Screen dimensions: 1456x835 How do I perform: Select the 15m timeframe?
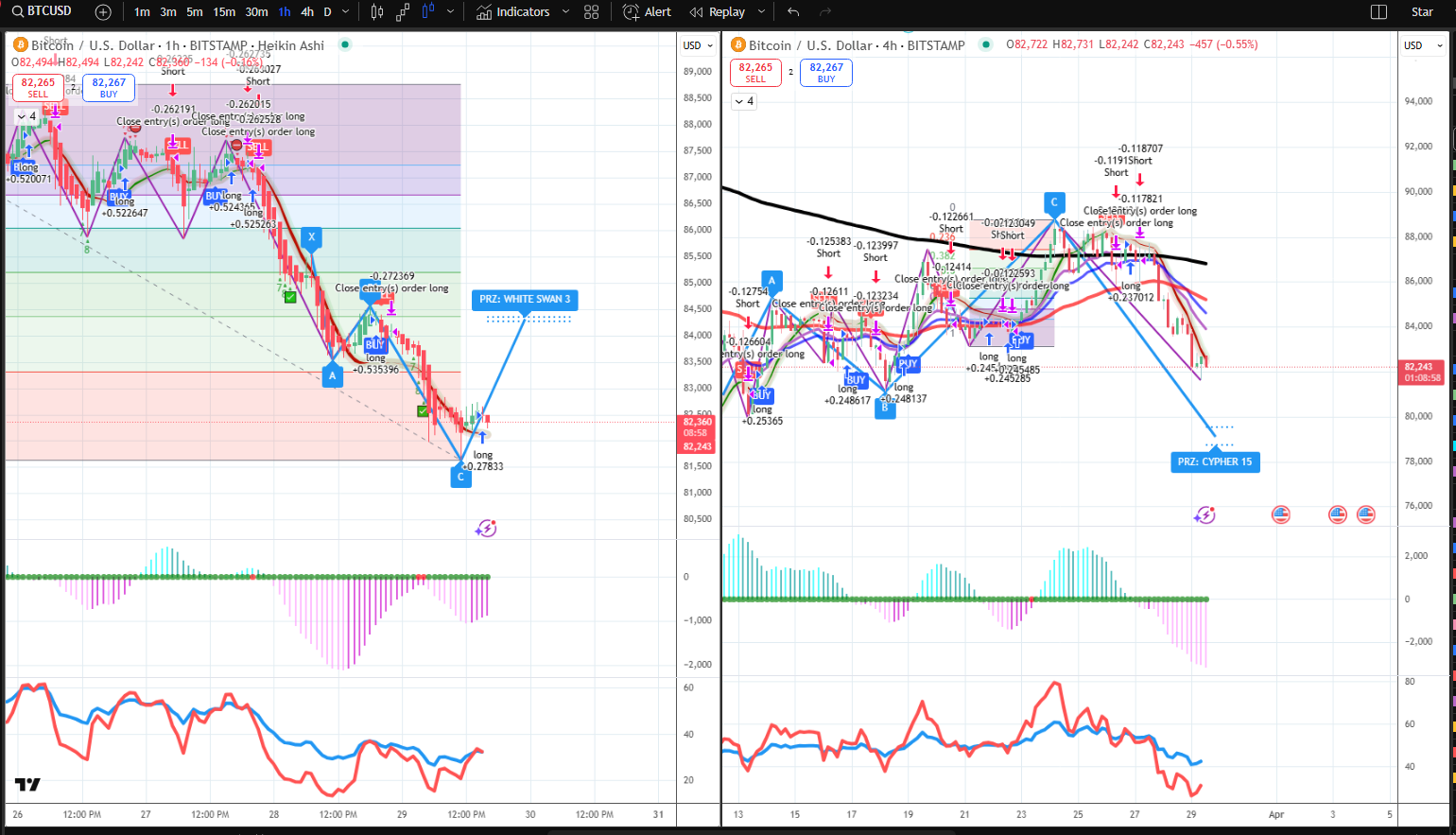tap(224, 12)
